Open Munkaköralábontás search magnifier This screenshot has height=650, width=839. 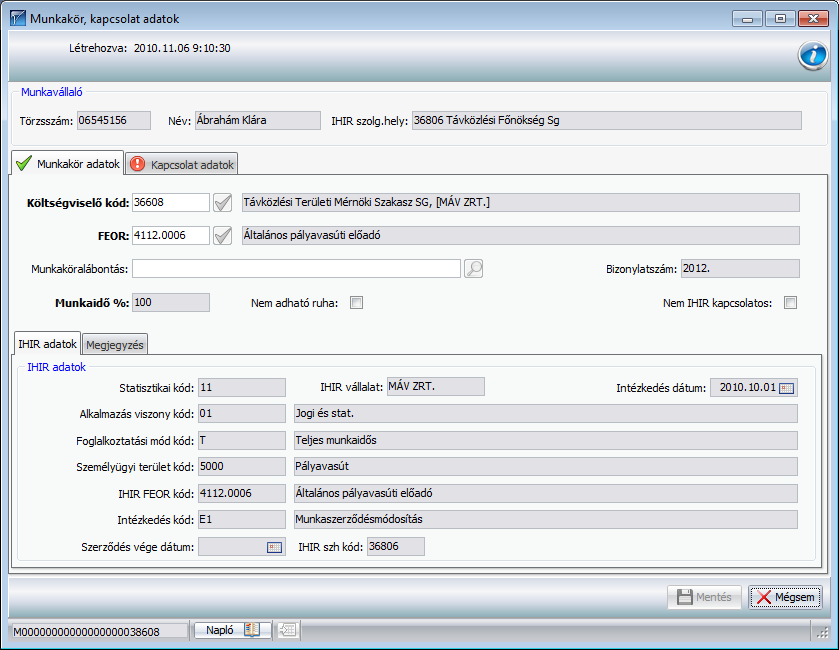pyautogui.click(x=474, y=269)
